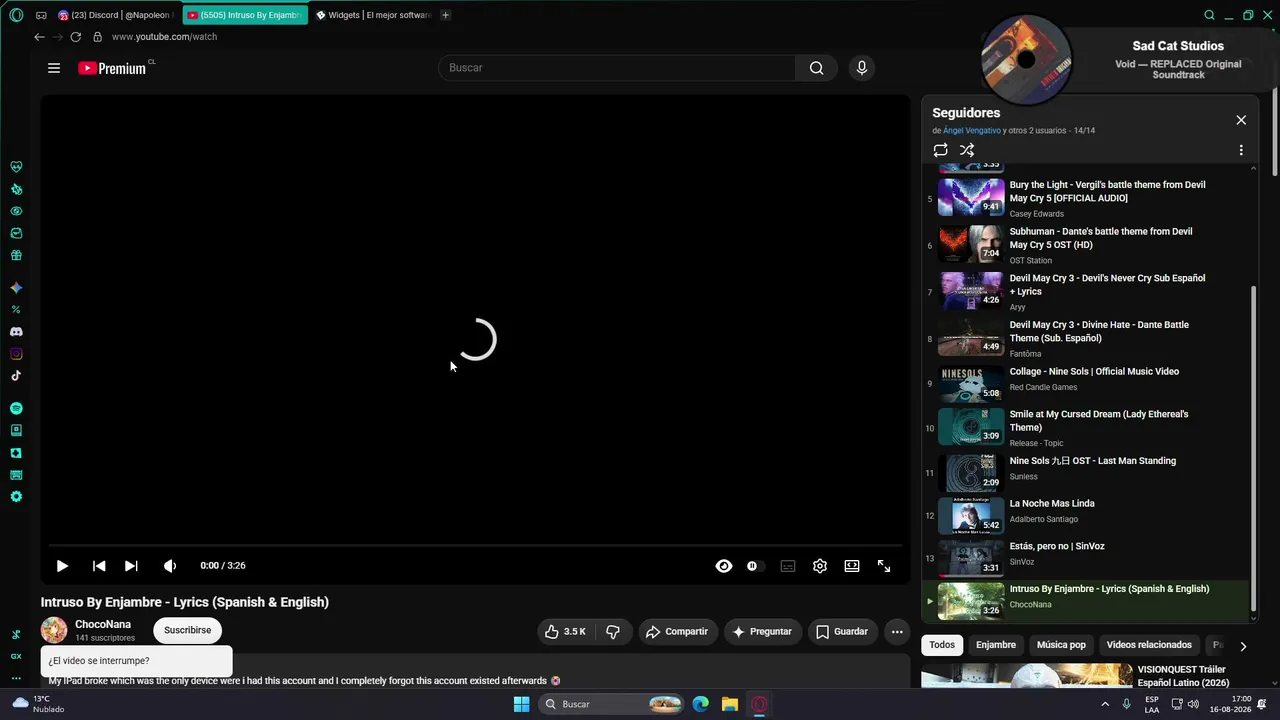Subscribe to ChocoNana with Suscribirse
This screenshot has height=720, width=1280.
tap(188, 630)
